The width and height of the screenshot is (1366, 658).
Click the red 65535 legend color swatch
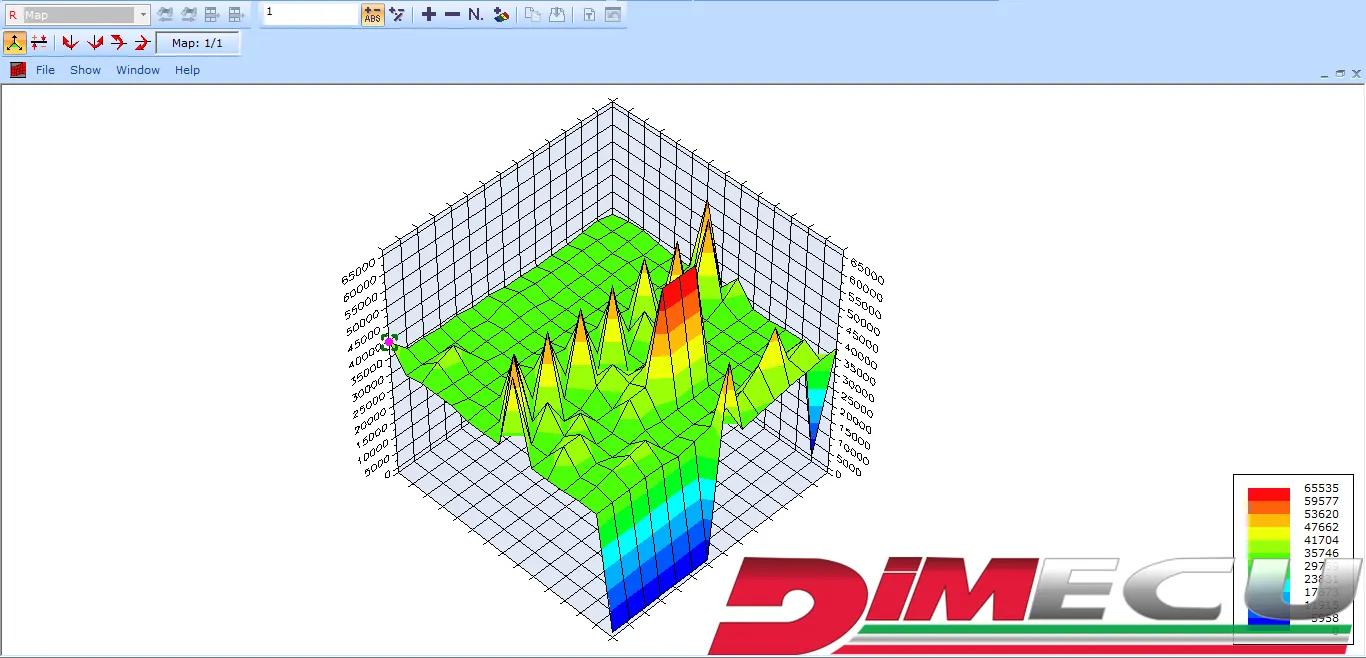click(1268, 494)
